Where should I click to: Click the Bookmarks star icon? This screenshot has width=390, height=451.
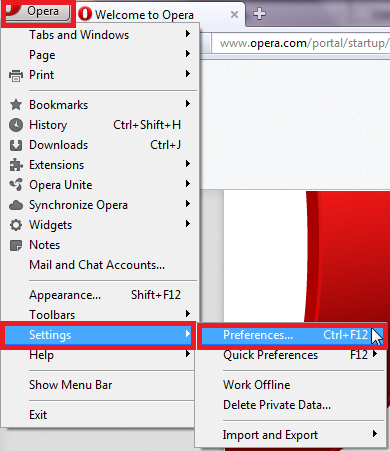(x=16, y=105)
